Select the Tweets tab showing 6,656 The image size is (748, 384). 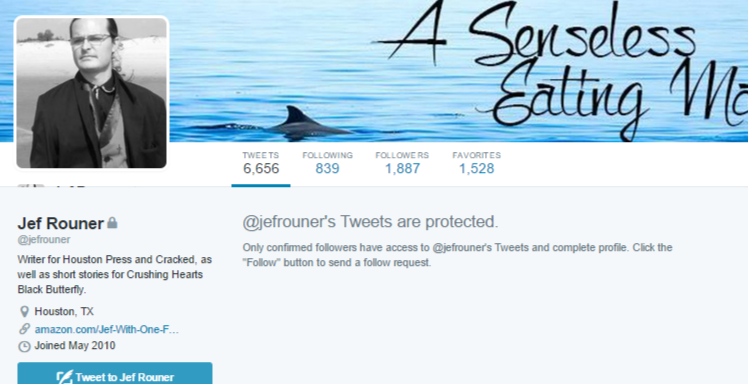[x=261, y=163]
